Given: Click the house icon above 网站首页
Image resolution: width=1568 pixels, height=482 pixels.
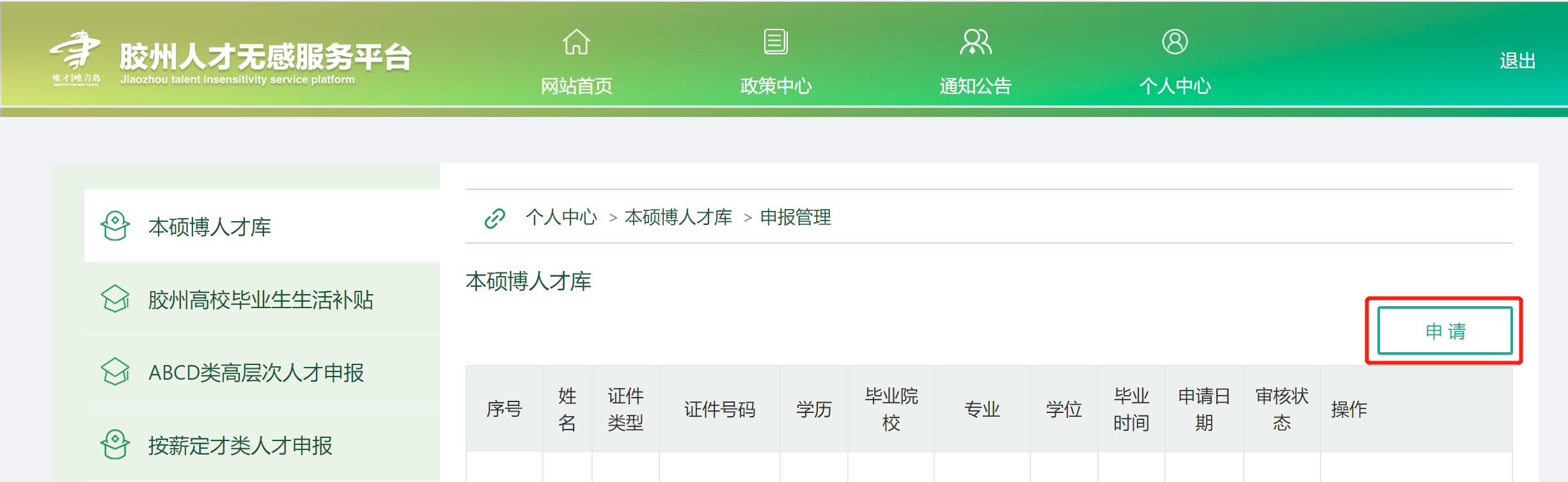Looking at the screenshot, I should [x=576, y=42].
